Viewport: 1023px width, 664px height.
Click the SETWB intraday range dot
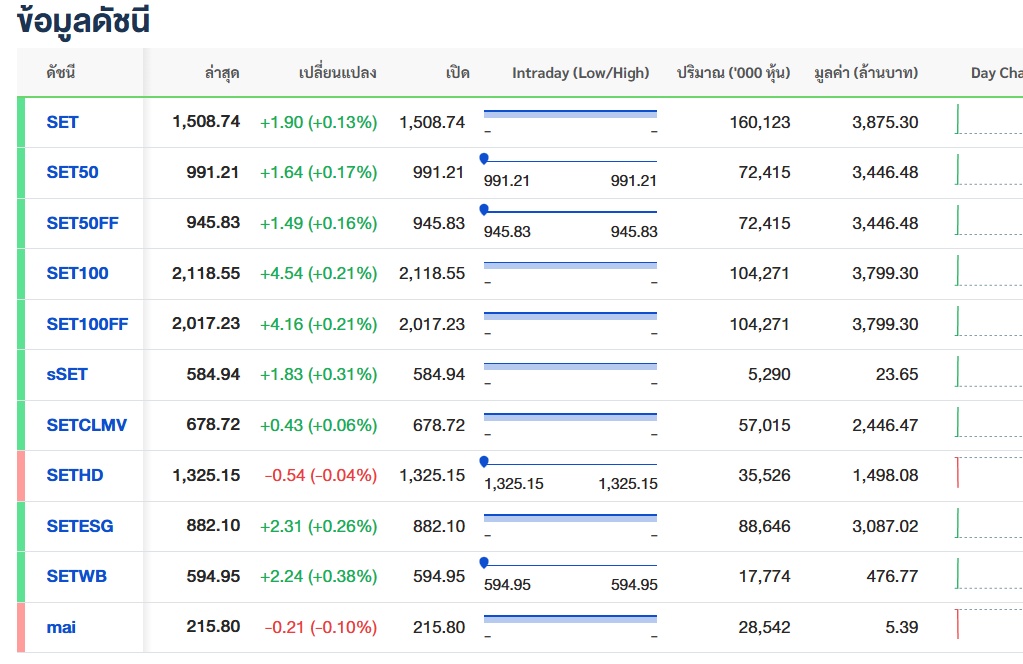tap(484, 562)
